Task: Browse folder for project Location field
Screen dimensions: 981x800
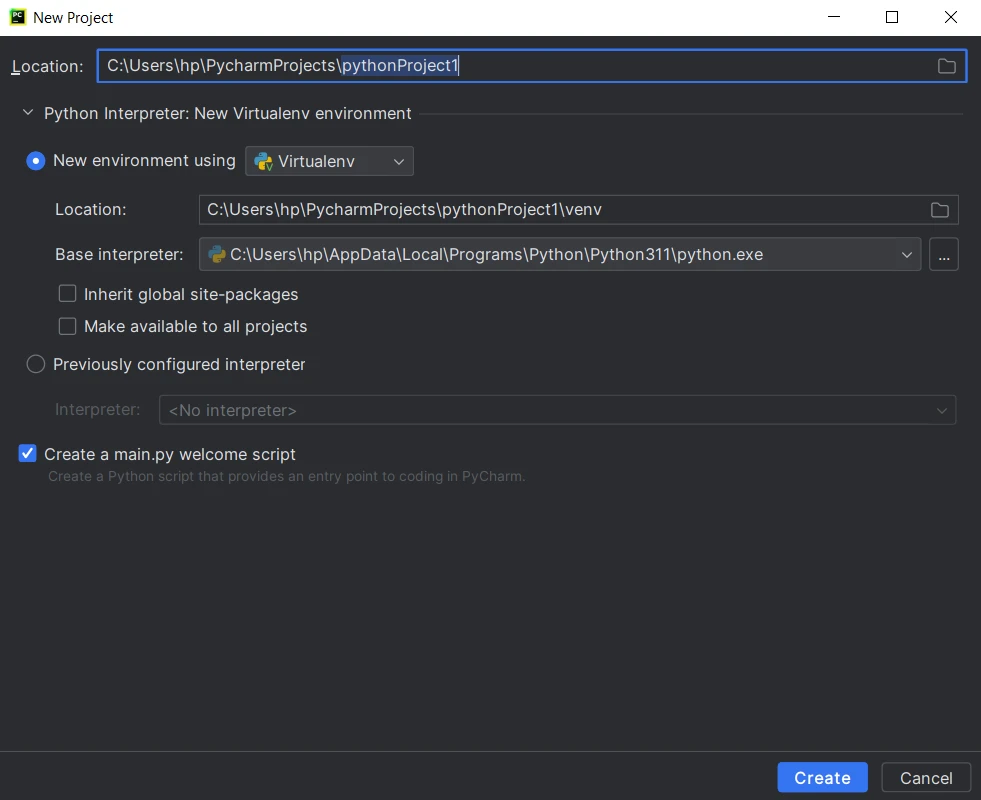Action: pyautogui.click(x=946, y=66)
